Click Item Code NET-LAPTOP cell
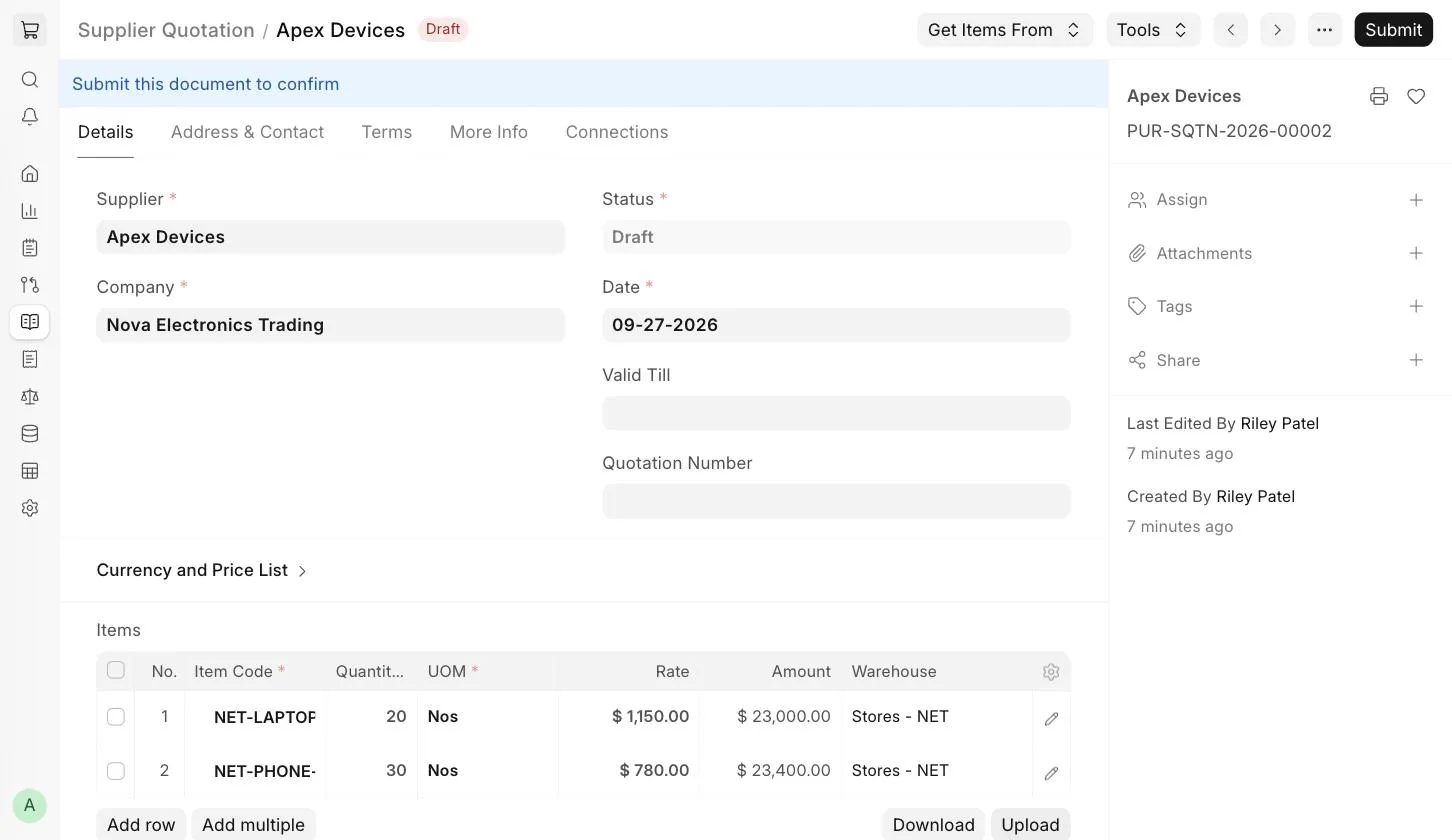Screen dimensions: 1452x840 pyautogui.click(x=255, y=717)
